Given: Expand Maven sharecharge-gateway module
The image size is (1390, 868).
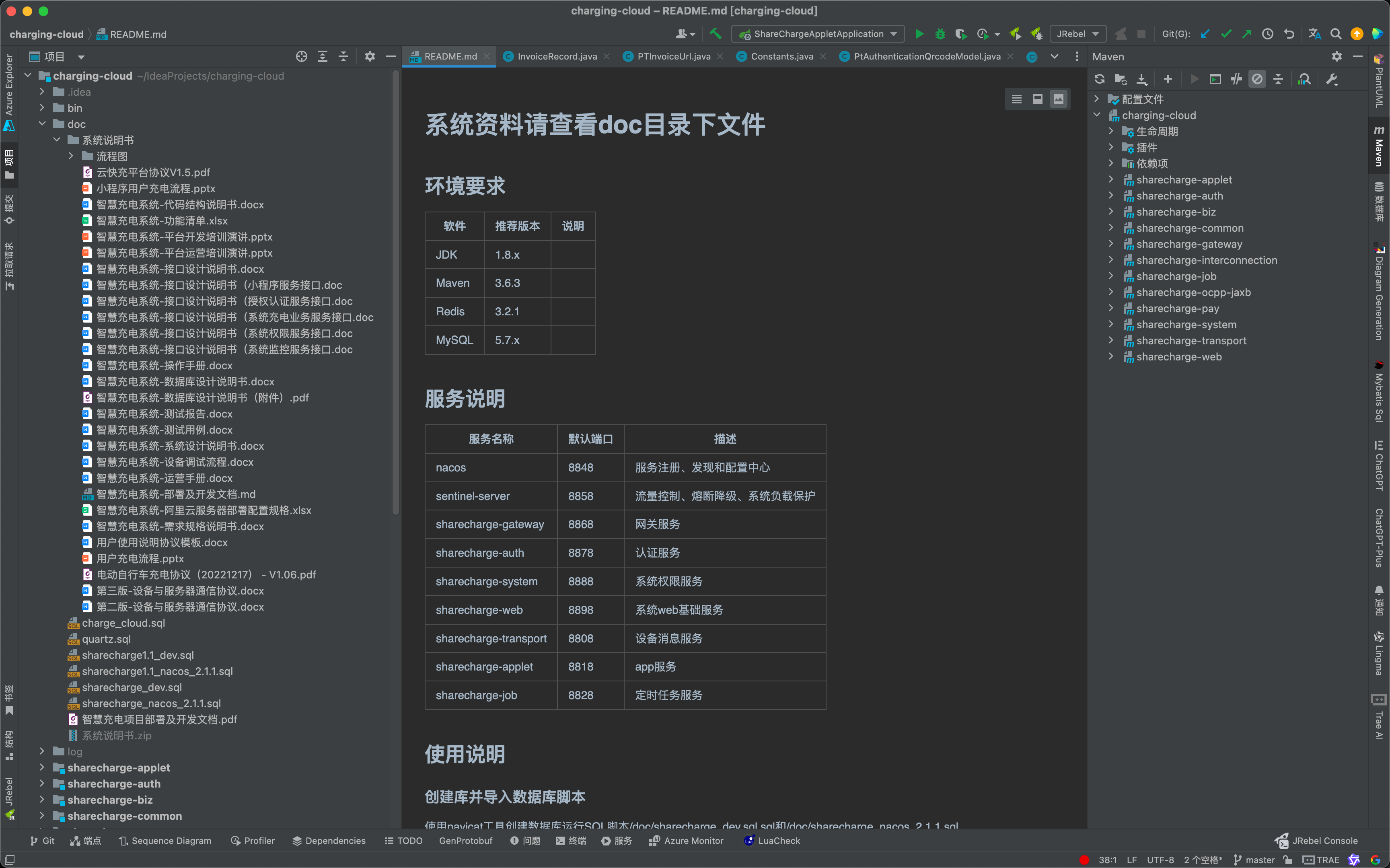Looking at the screenshot, I should point(1111,244).
